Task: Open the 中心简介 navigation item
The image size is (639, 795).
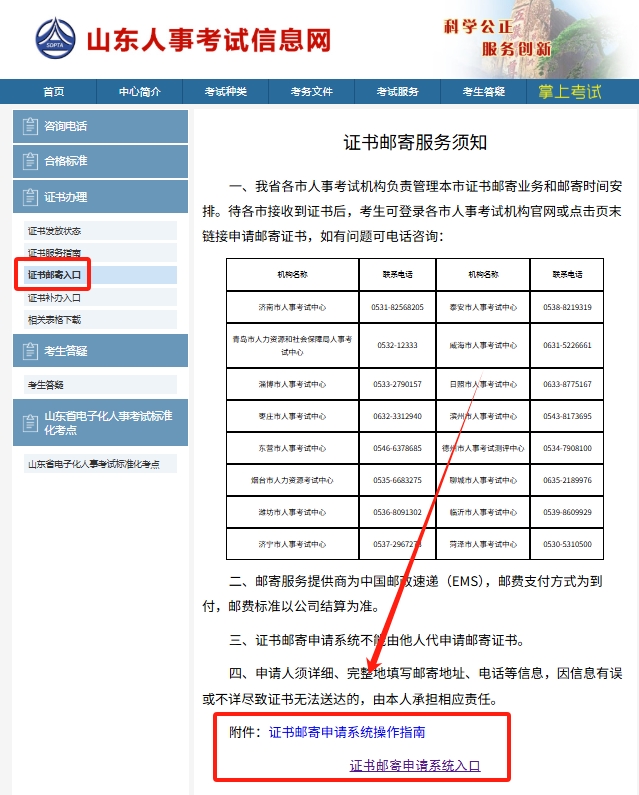Action: pos(139,92)
